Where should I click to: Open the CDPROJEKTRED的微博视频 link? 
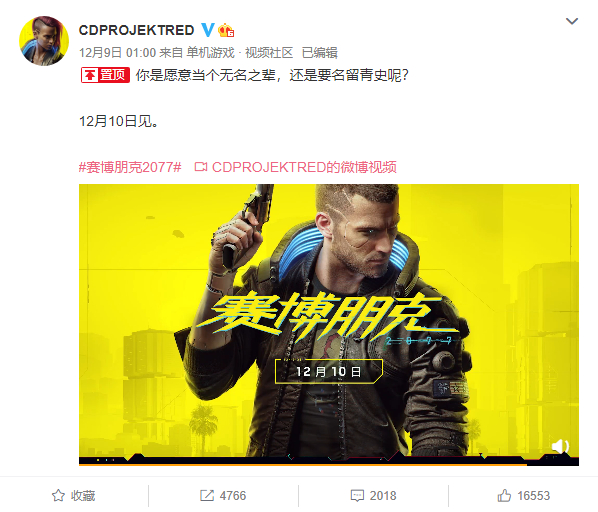[304, 167]
